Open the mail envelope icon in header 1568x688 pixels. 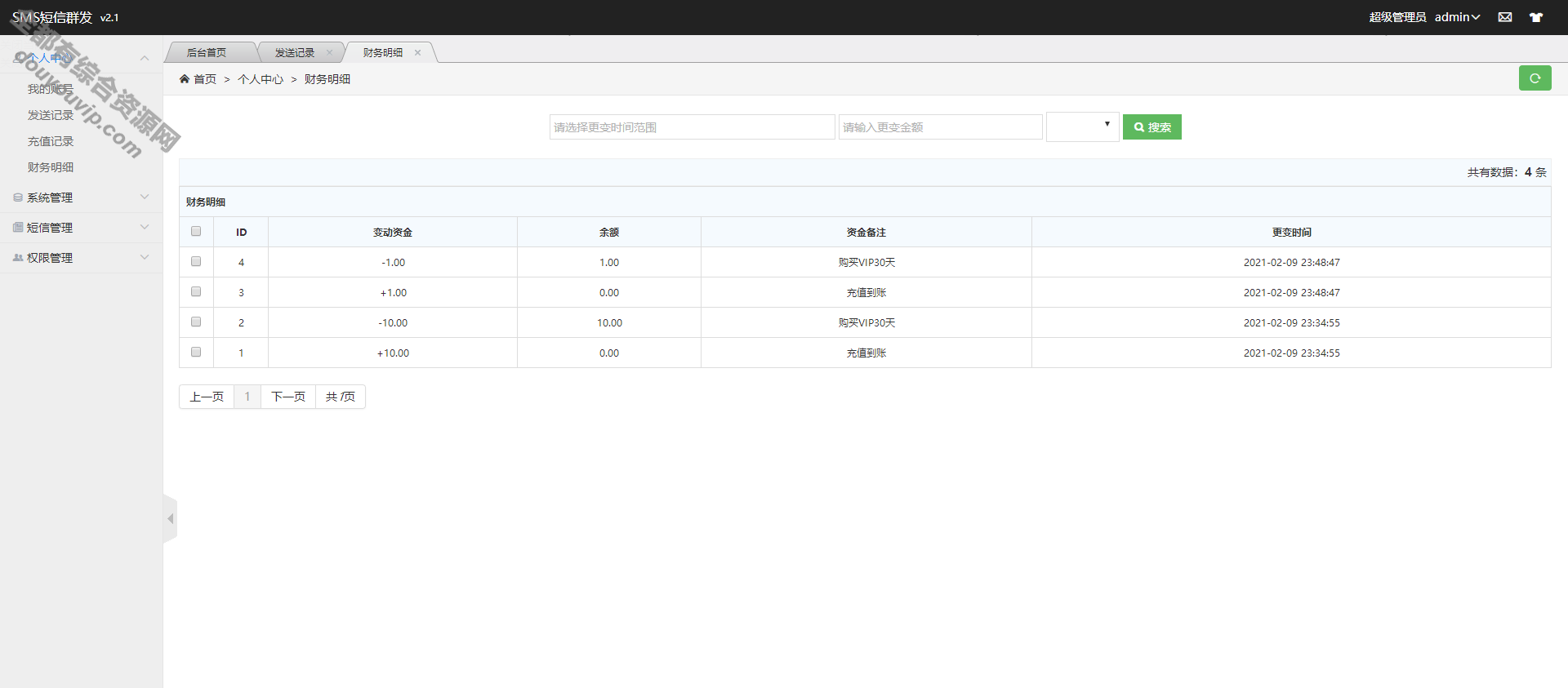[1505, 17]
